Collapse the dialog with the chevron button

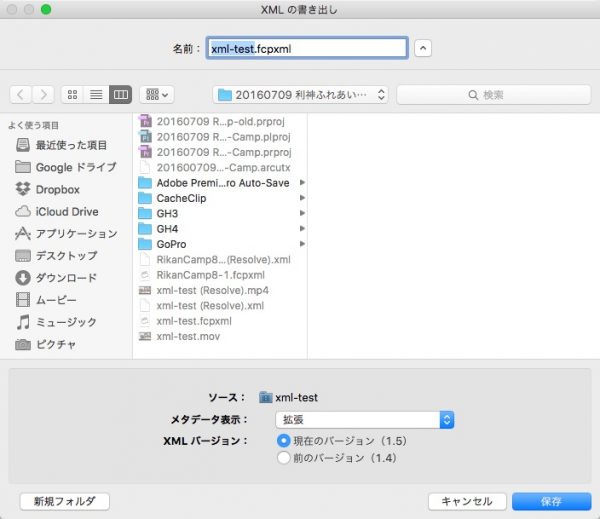(423, 48)
